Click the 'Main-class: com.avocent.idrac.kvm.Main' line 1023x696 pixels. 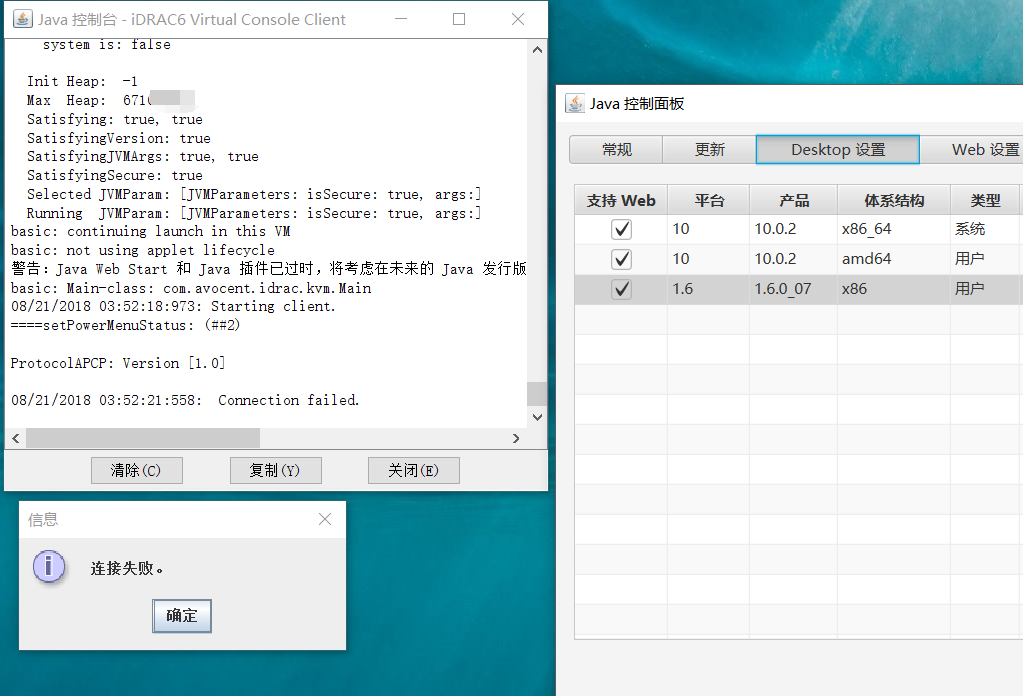pyautogui.click(x=191, y=288)
